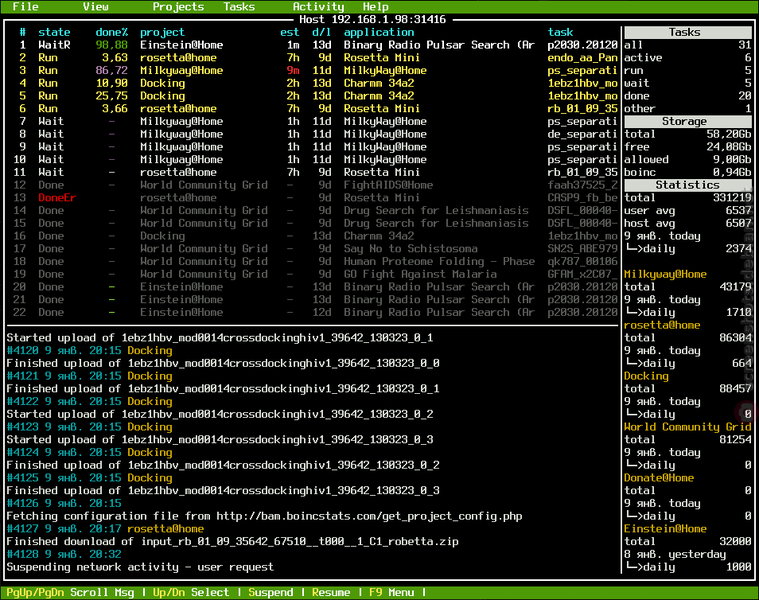This screenshot has width=759, height=600.
Task: Select row 19 GO Fight Against Malaria
Action: (x=312, y=274)
